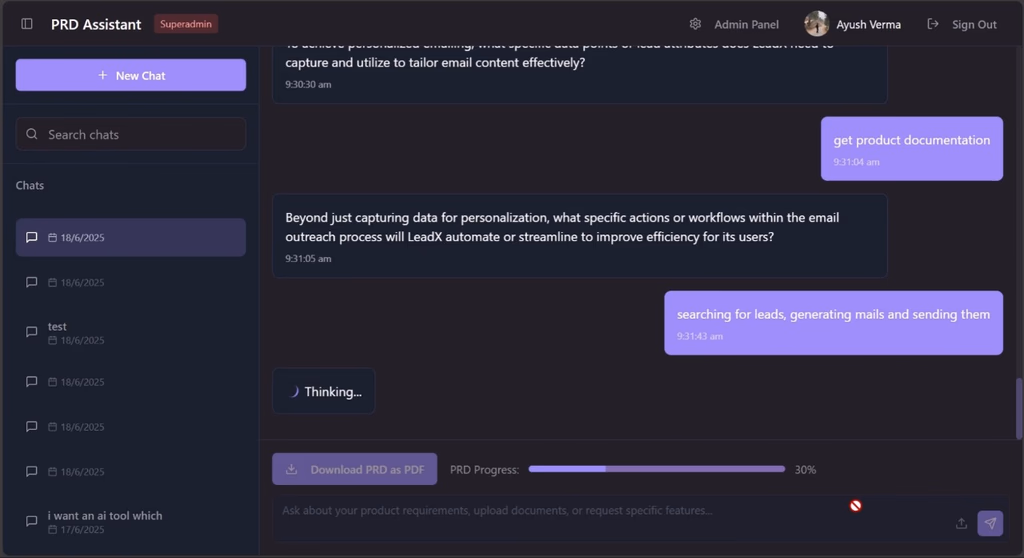Start a New Chat
1024x558 pixels.
click(x=131, y=75)
